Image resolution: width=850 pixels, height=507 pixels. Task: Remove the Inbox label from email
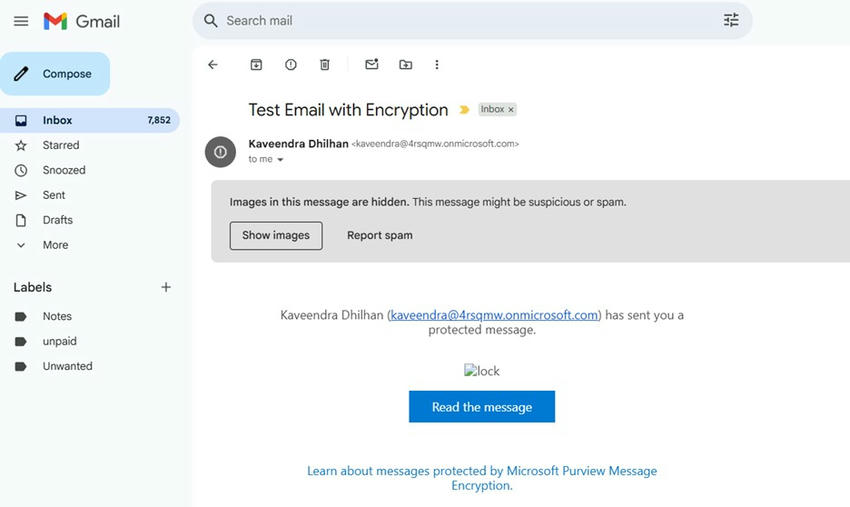coord(511,110)
